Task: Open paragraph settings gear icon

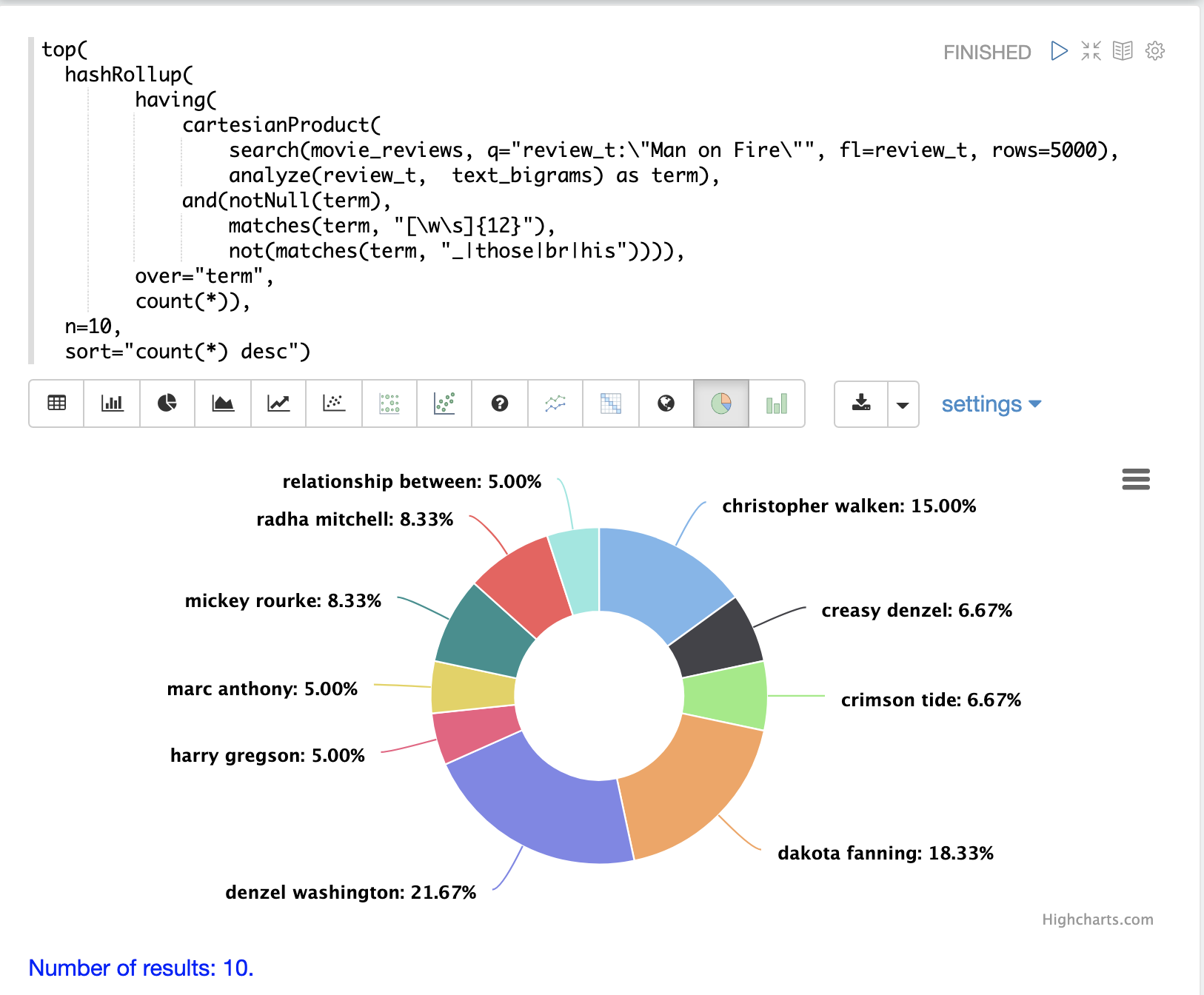Action: [1154, 51]
